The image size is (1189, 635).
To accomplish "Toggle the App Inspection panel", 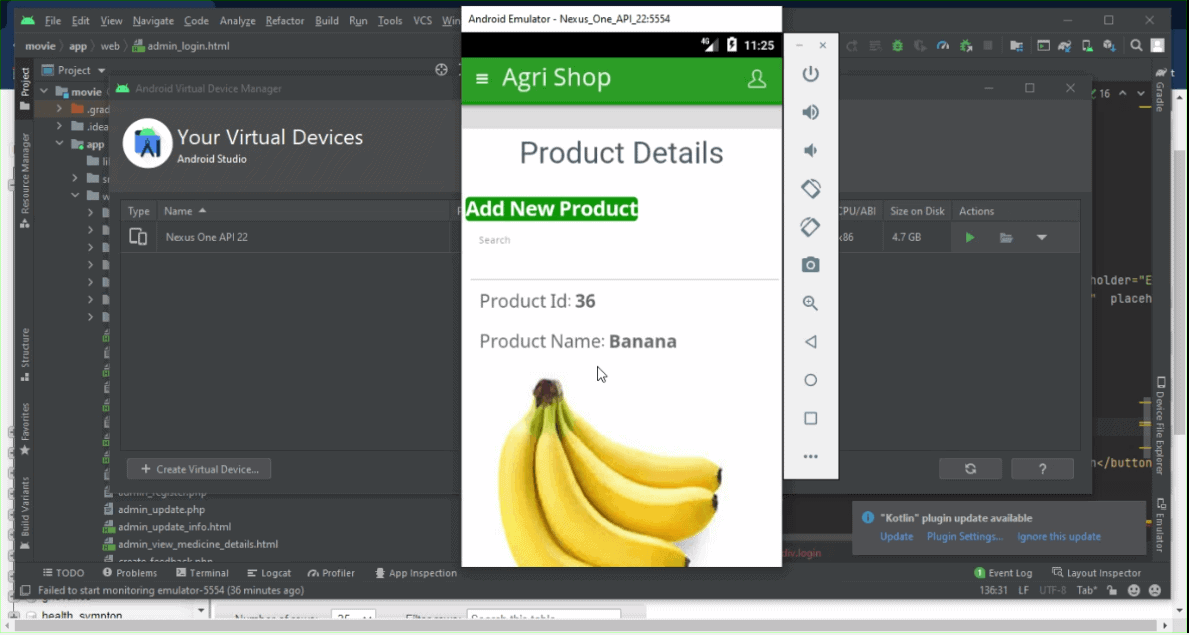I will [416, 573].
